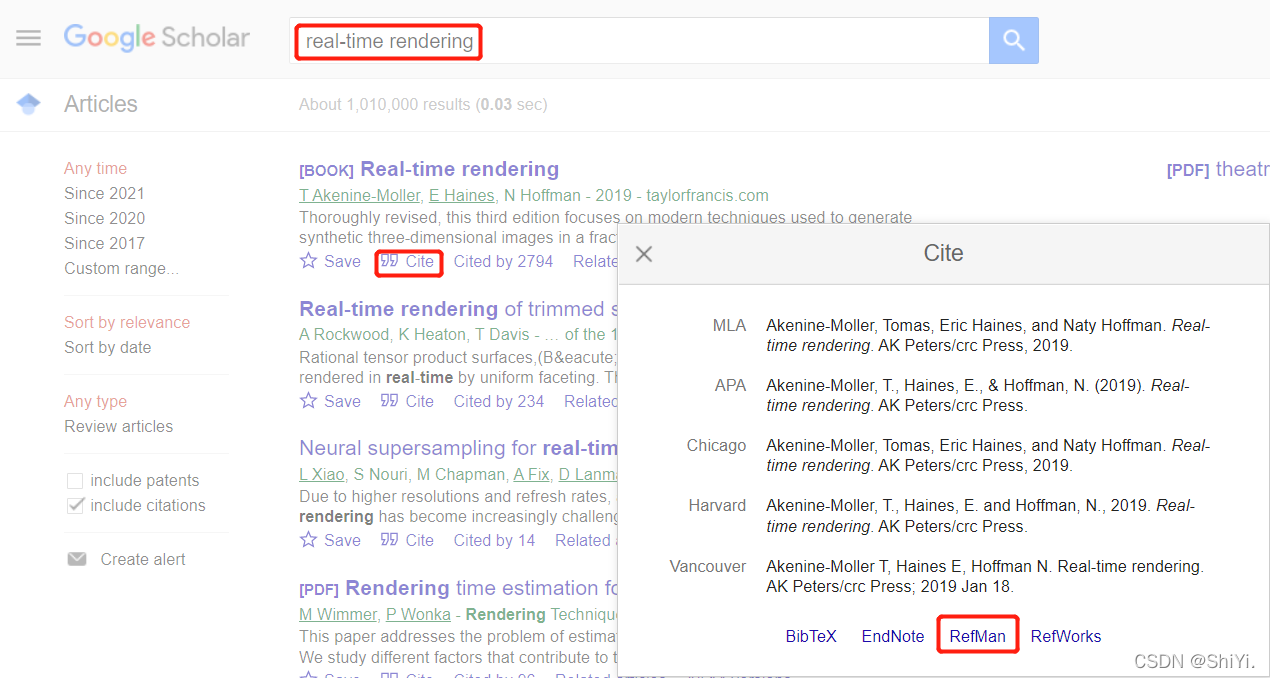Click Cited by 234 link

click(x=499, y=401)
